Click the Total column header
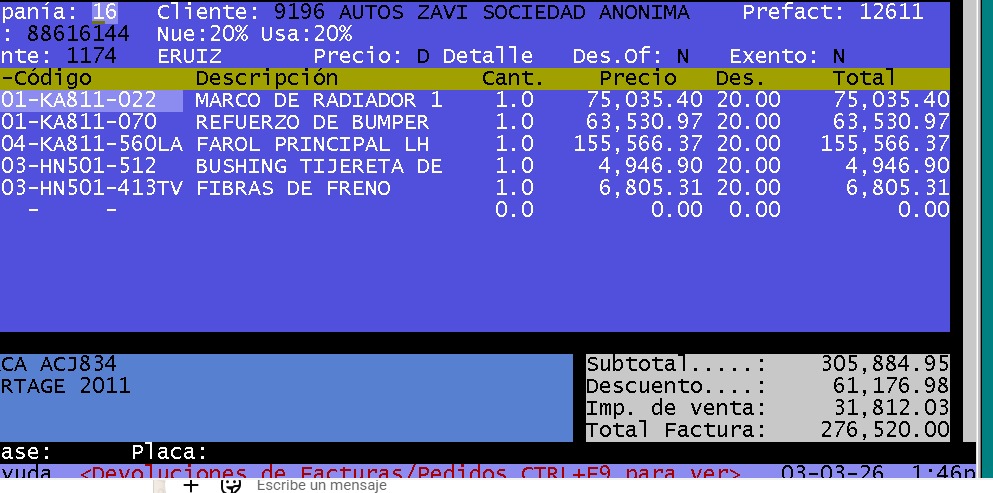This screenshot has width=993, height=493. click(x=864, y=78)
